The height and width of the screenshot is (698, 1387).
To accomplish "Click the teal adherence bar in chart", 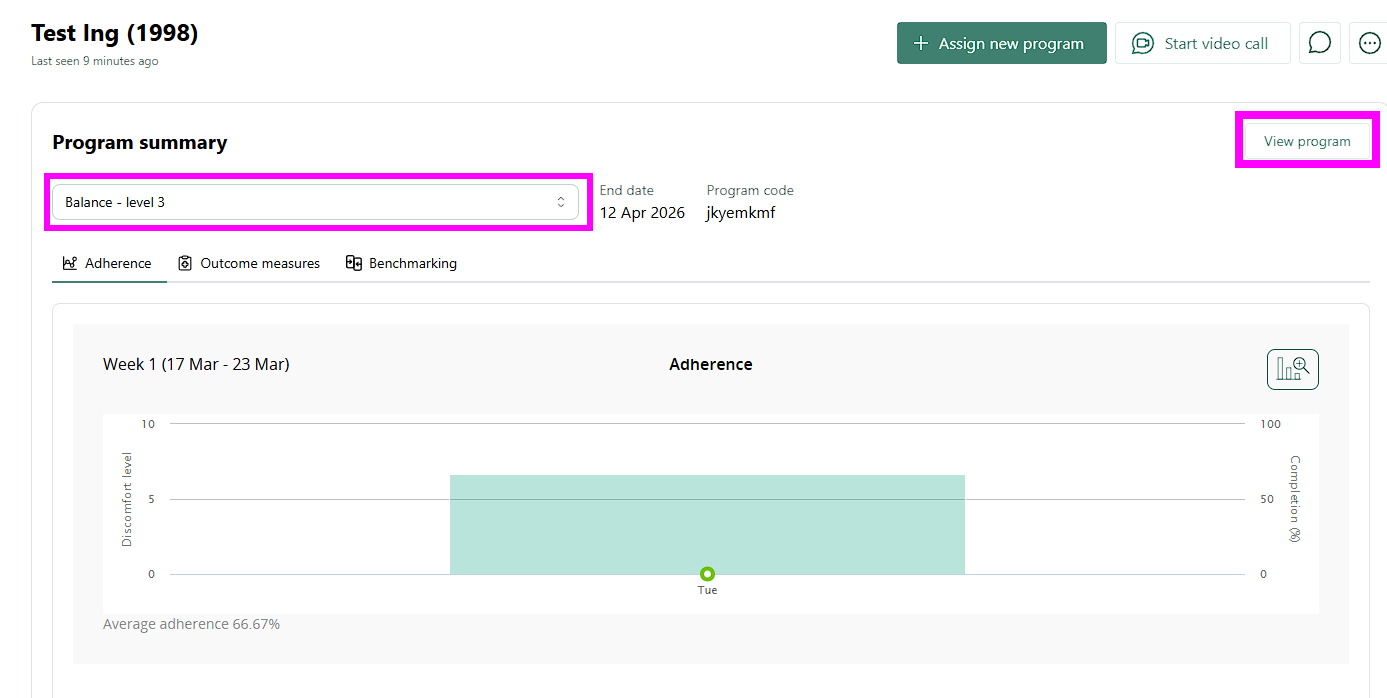I will [707, 524].
